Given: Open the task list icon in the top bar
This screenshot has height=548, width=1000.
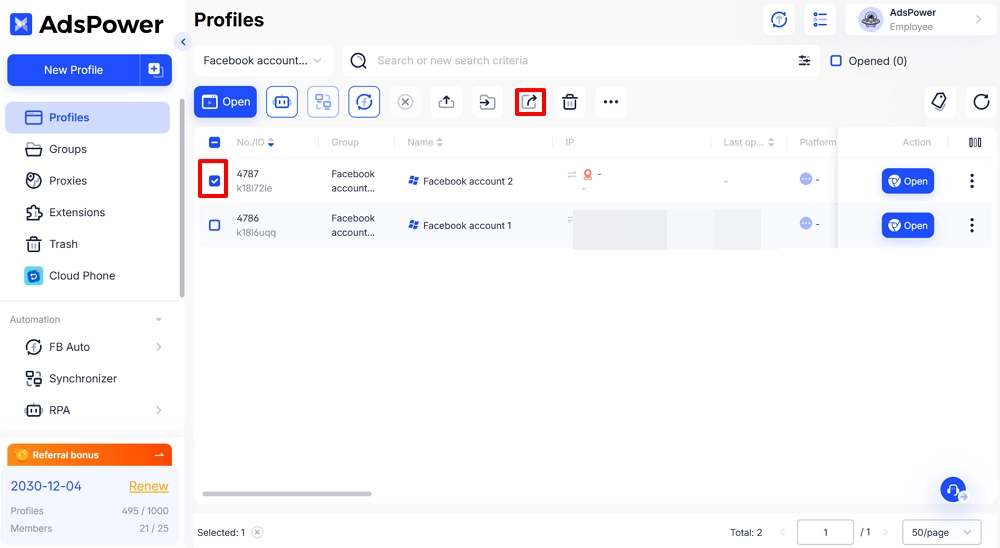Looking at the screenshot, I should tap(820, 20).
